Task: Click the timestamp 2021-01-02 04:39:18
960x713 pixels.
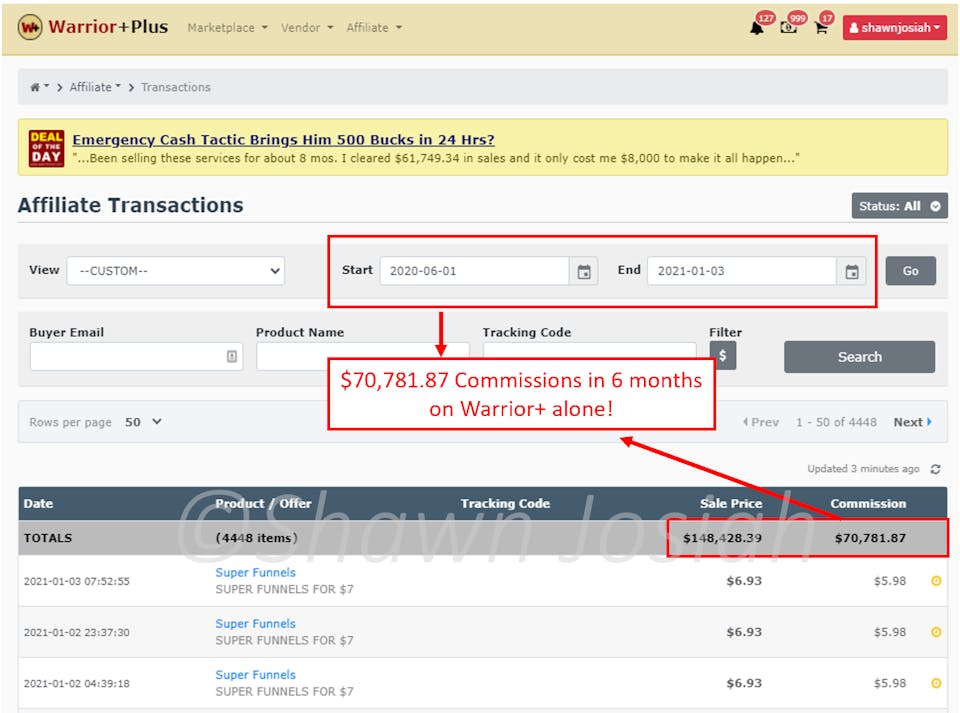Action: click(x=77, y=684)
